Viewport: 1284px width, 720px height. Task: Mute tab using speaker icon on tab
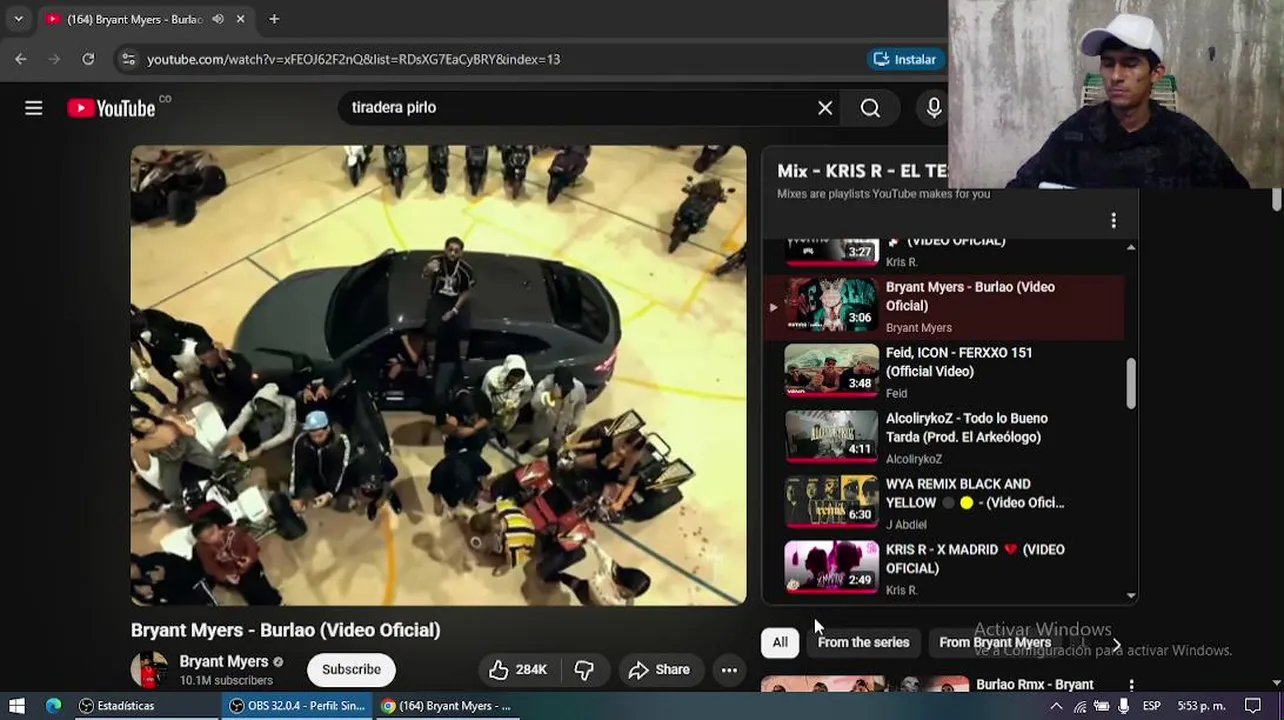coord(218,19)
